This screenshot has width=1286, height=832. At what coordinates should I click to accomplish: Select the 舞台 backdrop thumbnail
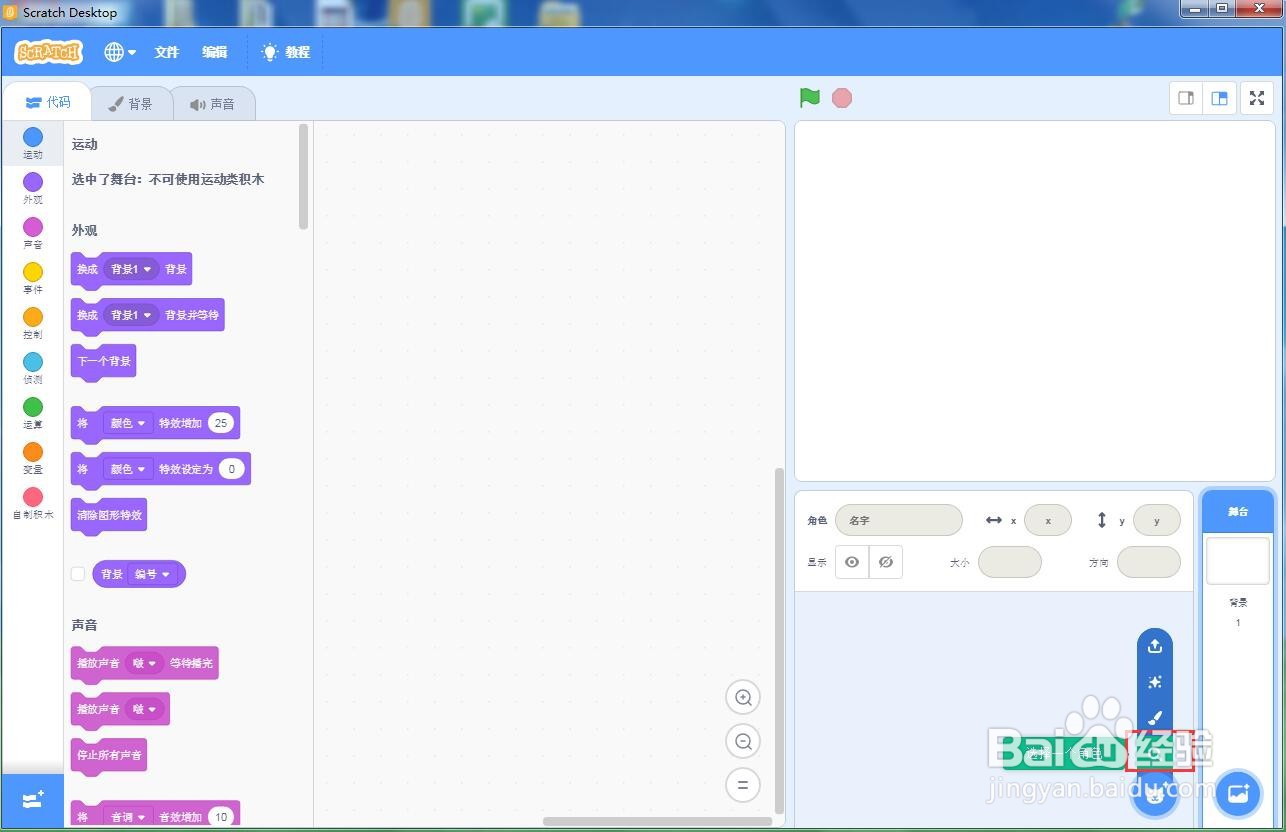tap(1238, 561)
